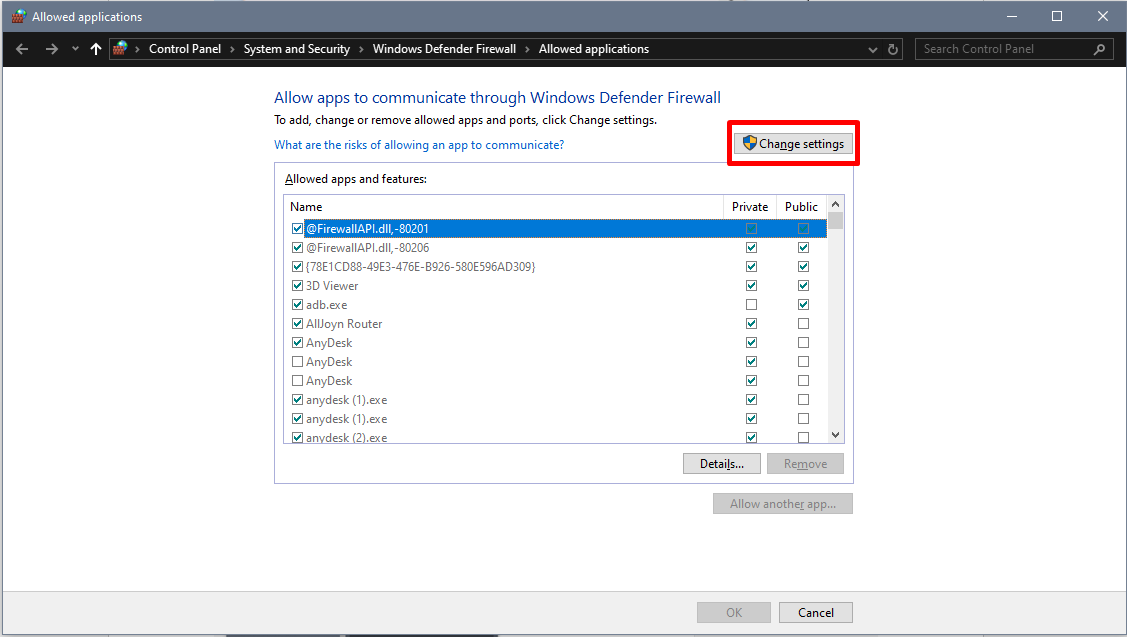Navigate to Windows Defender Firewall breadcrumb
The width and height of the screenshot is (1127, 637).
tap(444, 49)
